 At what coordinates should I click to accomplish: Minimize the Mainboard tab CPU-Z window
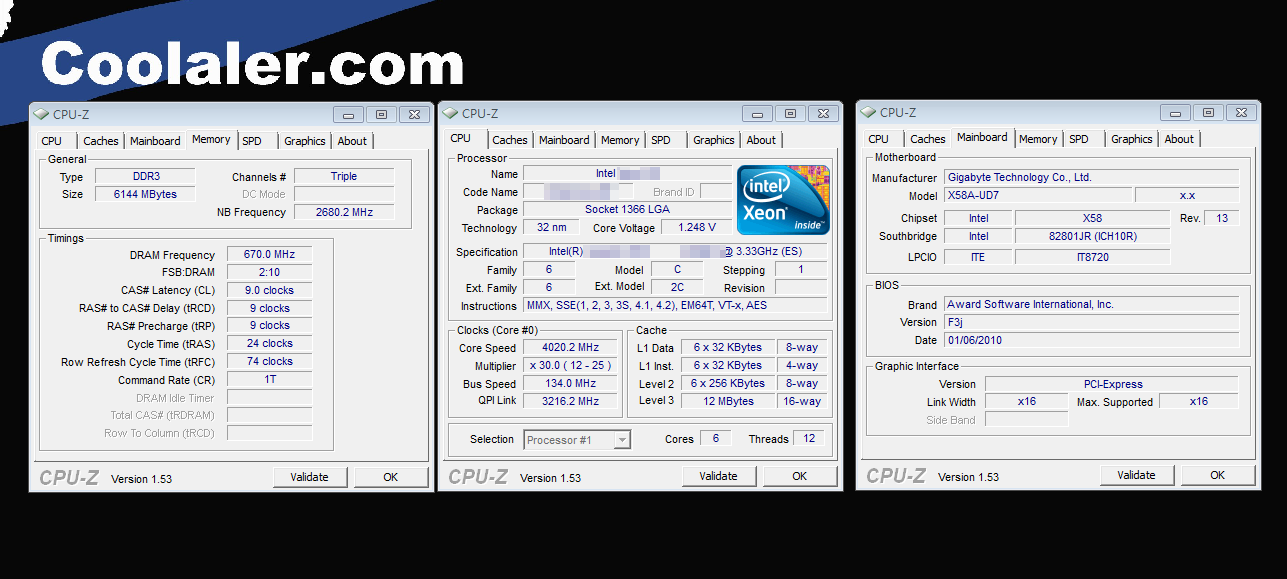click(x=1175, y=112)
